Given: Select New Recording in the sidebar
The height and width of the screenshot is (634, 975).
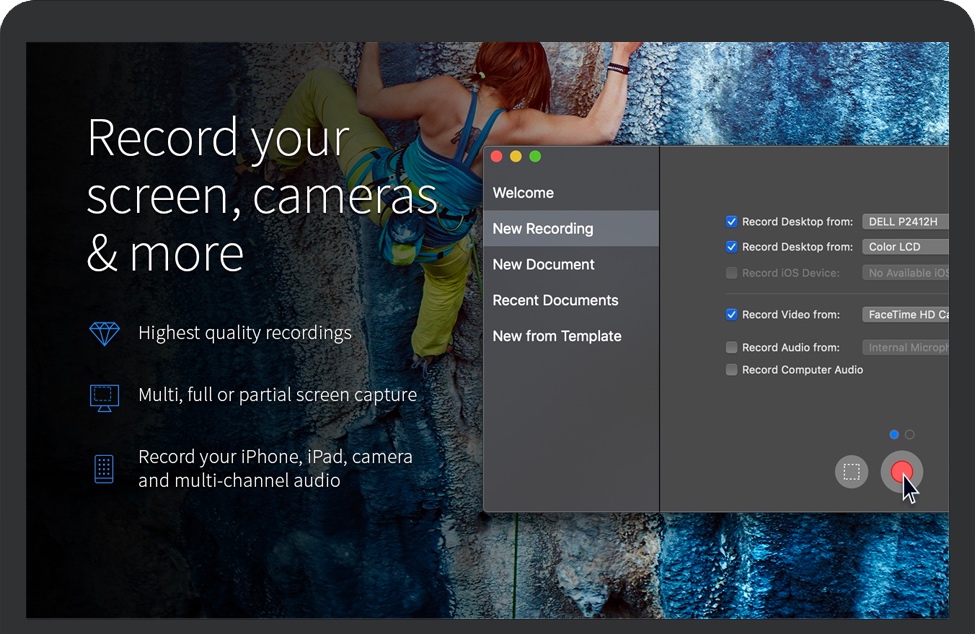Looking at the screenshot, I should 543,229.
